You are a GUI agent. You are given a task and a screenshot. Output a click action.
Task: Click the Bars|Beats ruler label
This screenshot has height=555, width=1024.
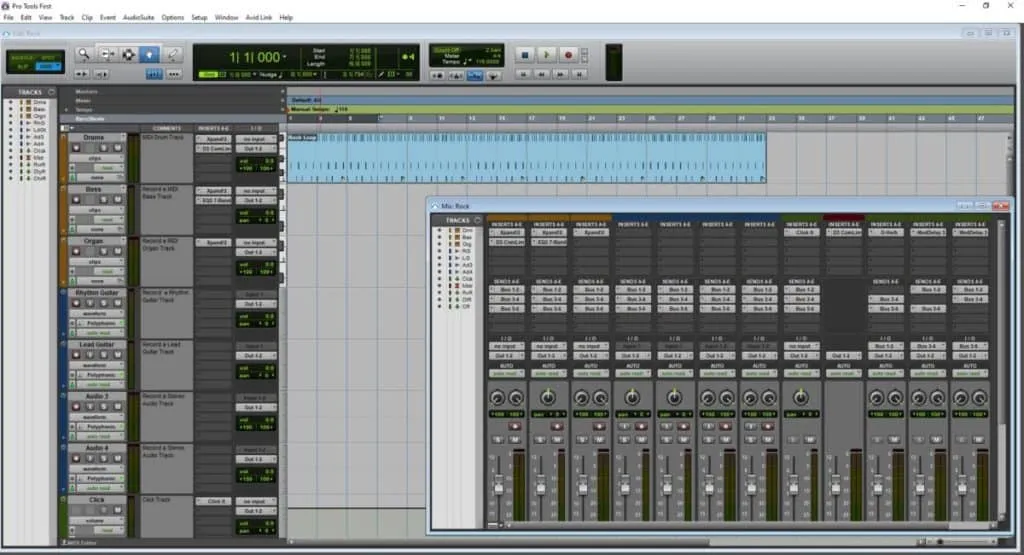pos(89,119)
